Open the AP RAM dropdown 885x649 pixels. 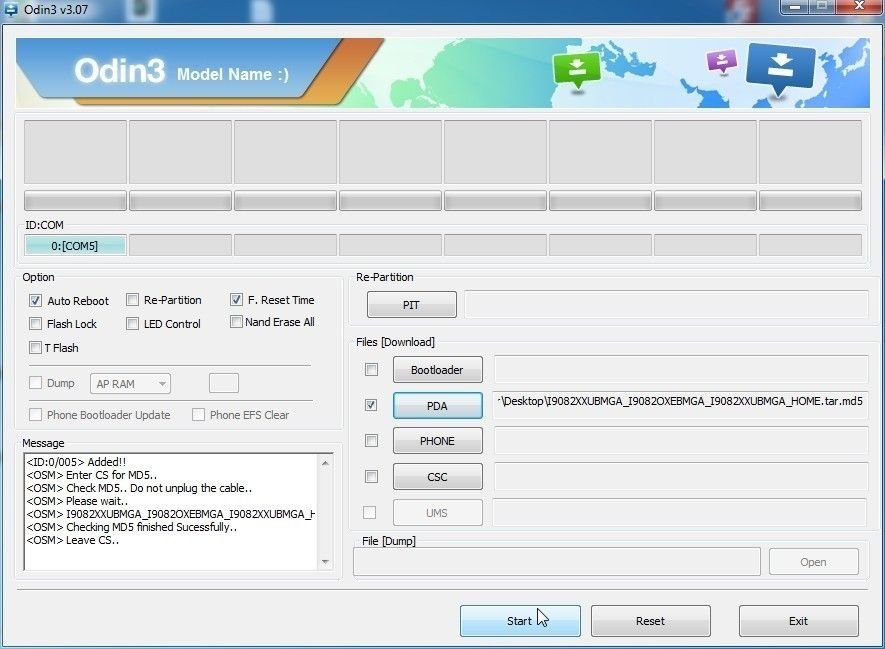pyautogui.click(x=130, y=384)
